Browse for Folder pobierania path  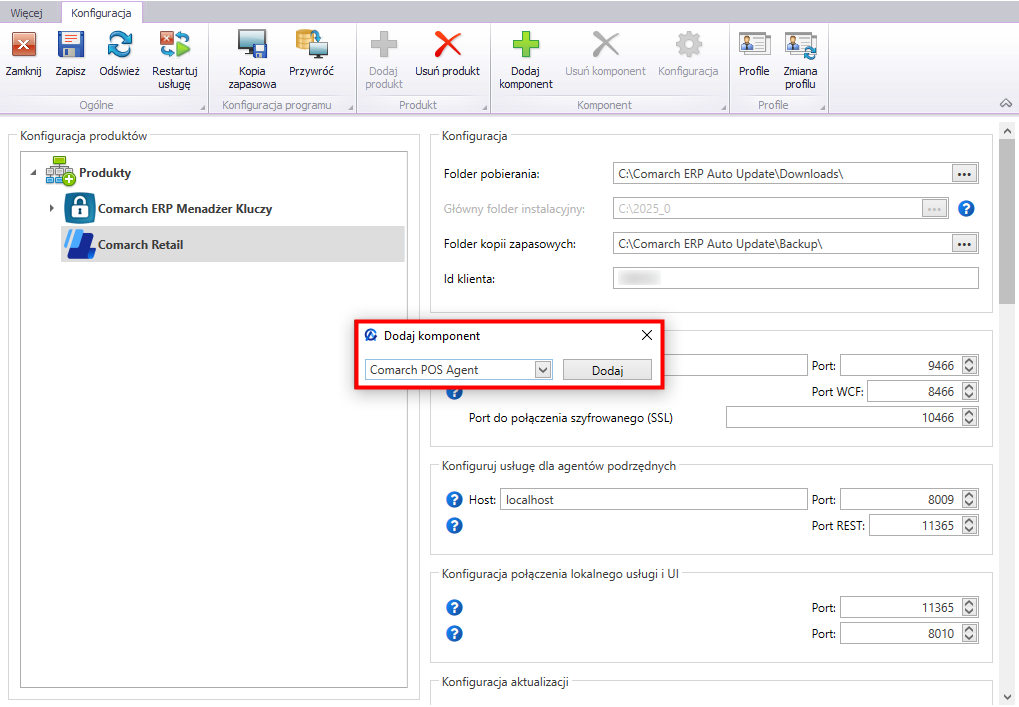(x=964, y=174)
